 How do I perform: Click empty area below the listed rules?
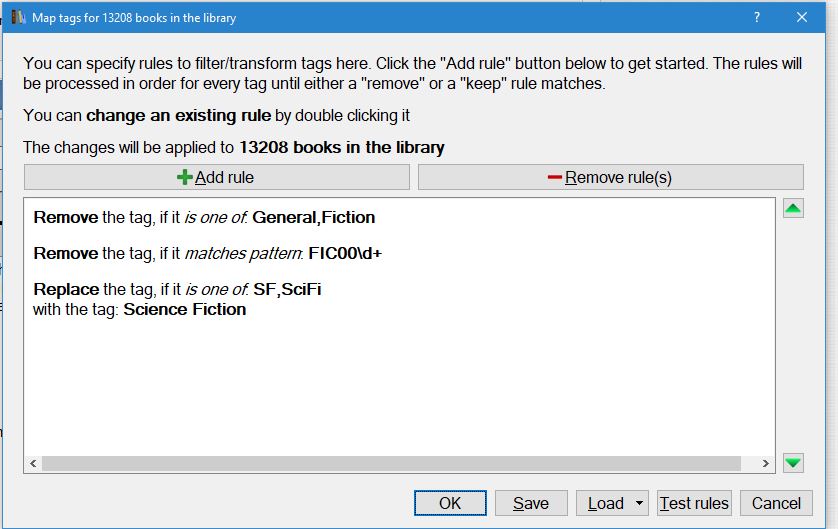point(400,390)
